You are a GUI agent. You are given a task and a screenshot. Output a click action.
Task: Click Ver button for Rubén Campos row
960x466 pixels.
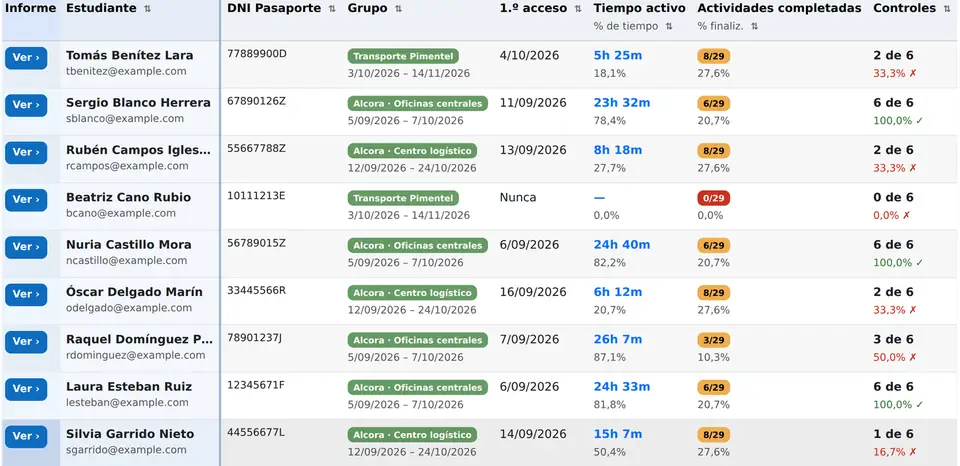click(x=26, y=152)
